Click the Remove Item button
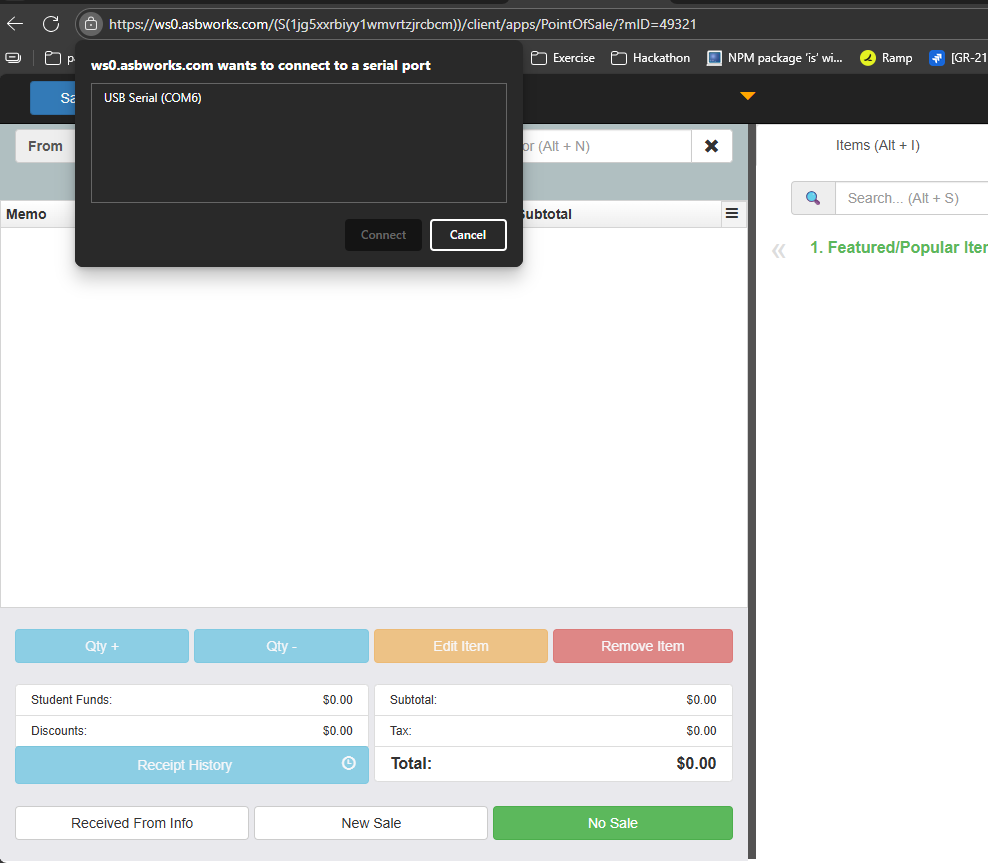Viewport: 988px width, 863px height. [643, 646]
